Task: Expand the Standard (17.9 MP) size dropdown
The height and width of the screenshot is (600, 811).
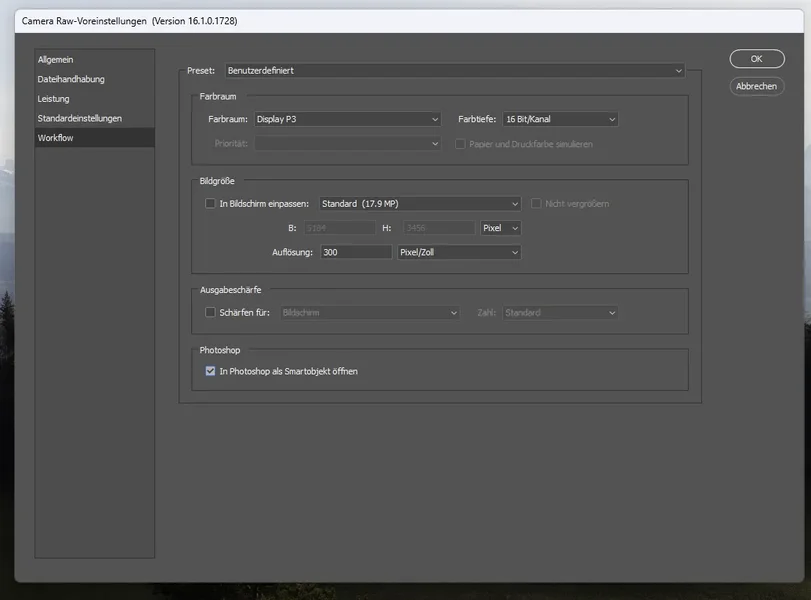Action: click(420, 204)
